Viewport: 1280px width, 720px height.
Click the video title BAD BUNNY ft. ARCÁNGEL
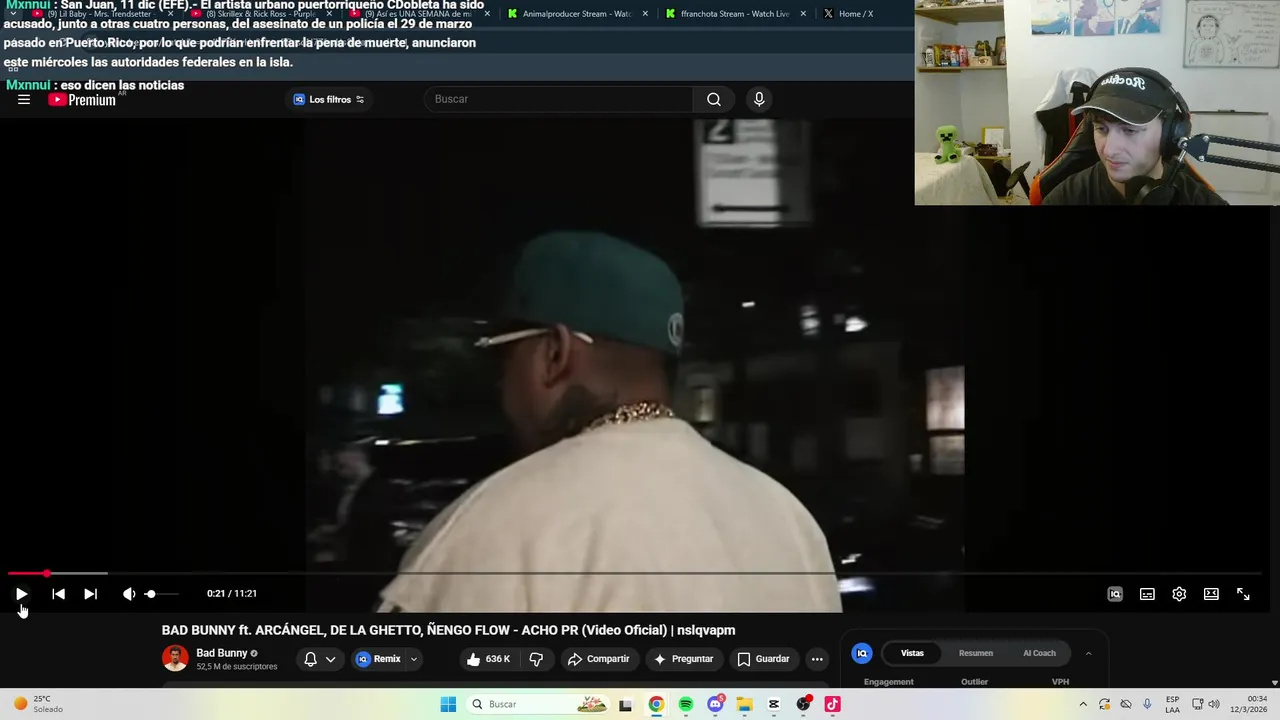pyautogui.click(x=448, y=630)
